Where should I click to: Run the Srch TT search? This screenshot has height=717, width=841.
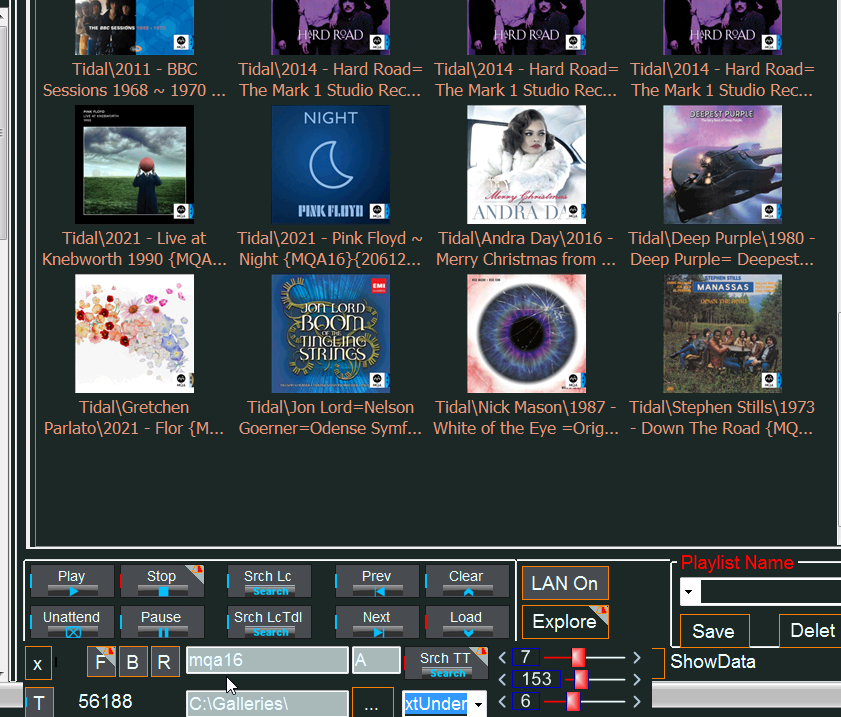coord(446,663)
